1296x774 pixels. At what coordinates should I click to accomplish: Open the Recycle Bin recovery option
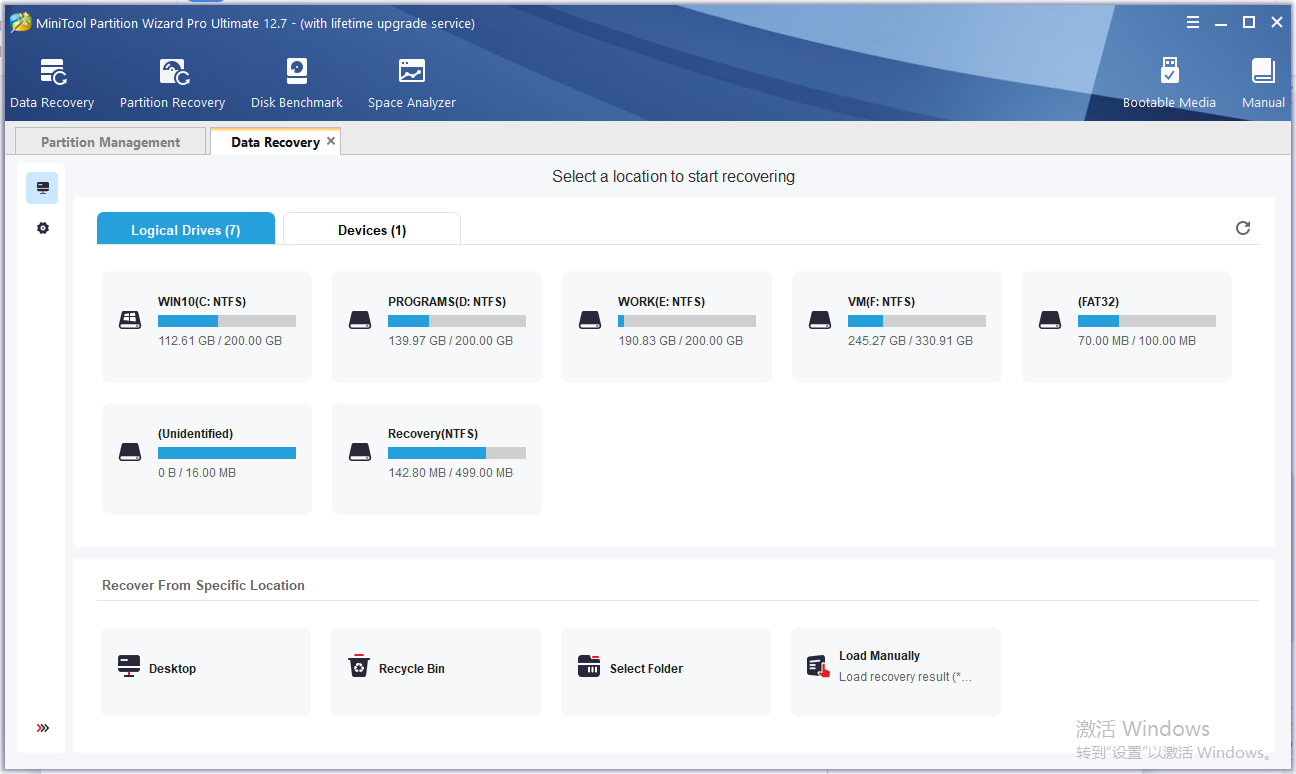[x=436, y=671]
